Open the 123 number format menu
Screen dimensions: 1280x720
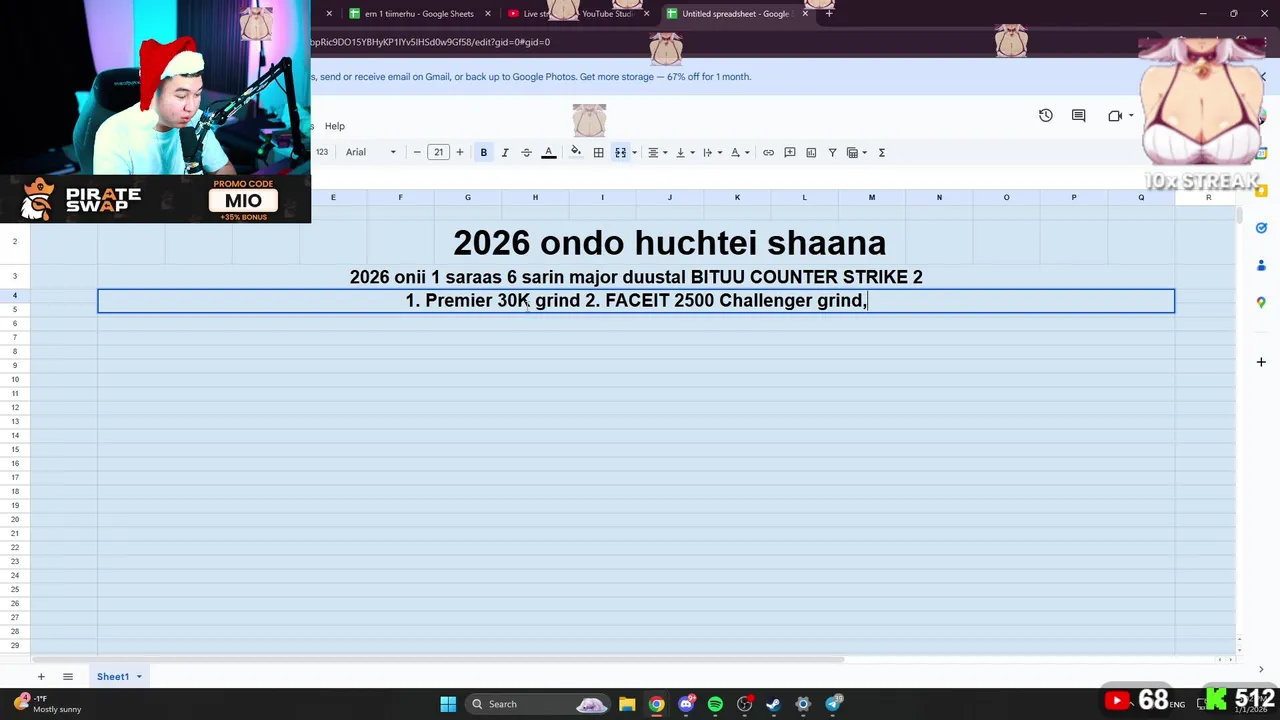click(x=322, y=152)
